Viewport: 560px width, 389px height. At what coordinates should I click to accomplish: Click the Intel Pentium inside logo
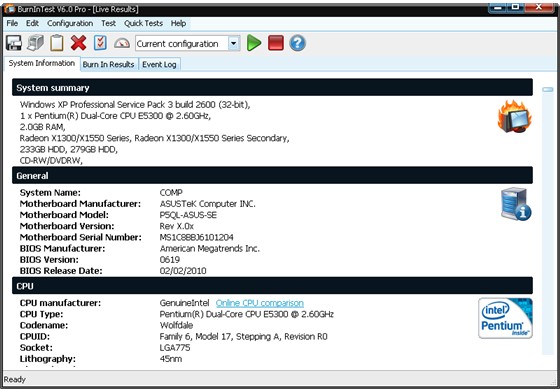[505, 318]
